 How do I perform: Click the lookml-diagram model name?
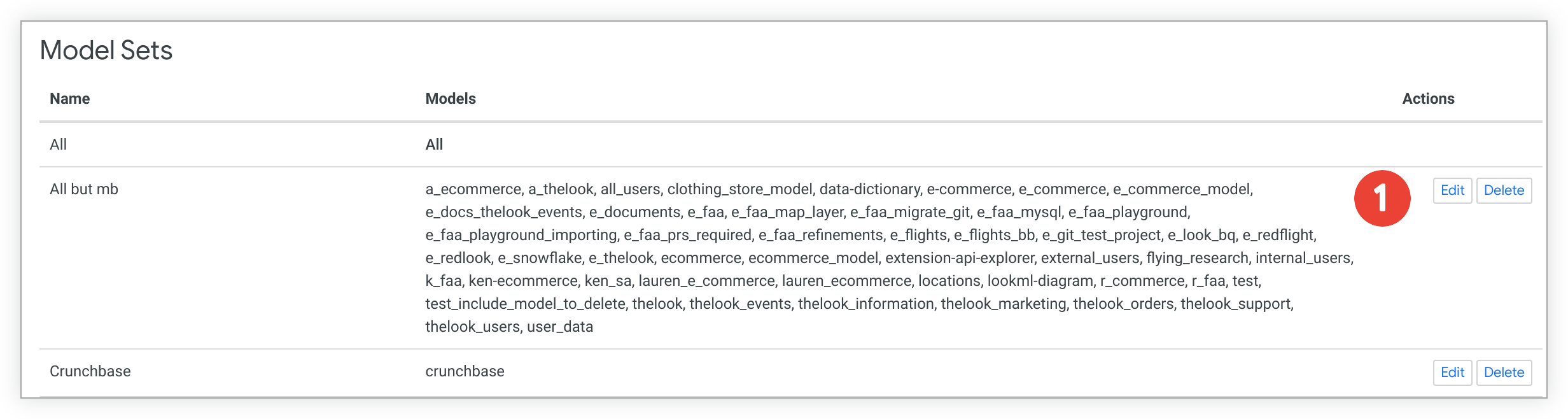click(x=1040, y=281)
